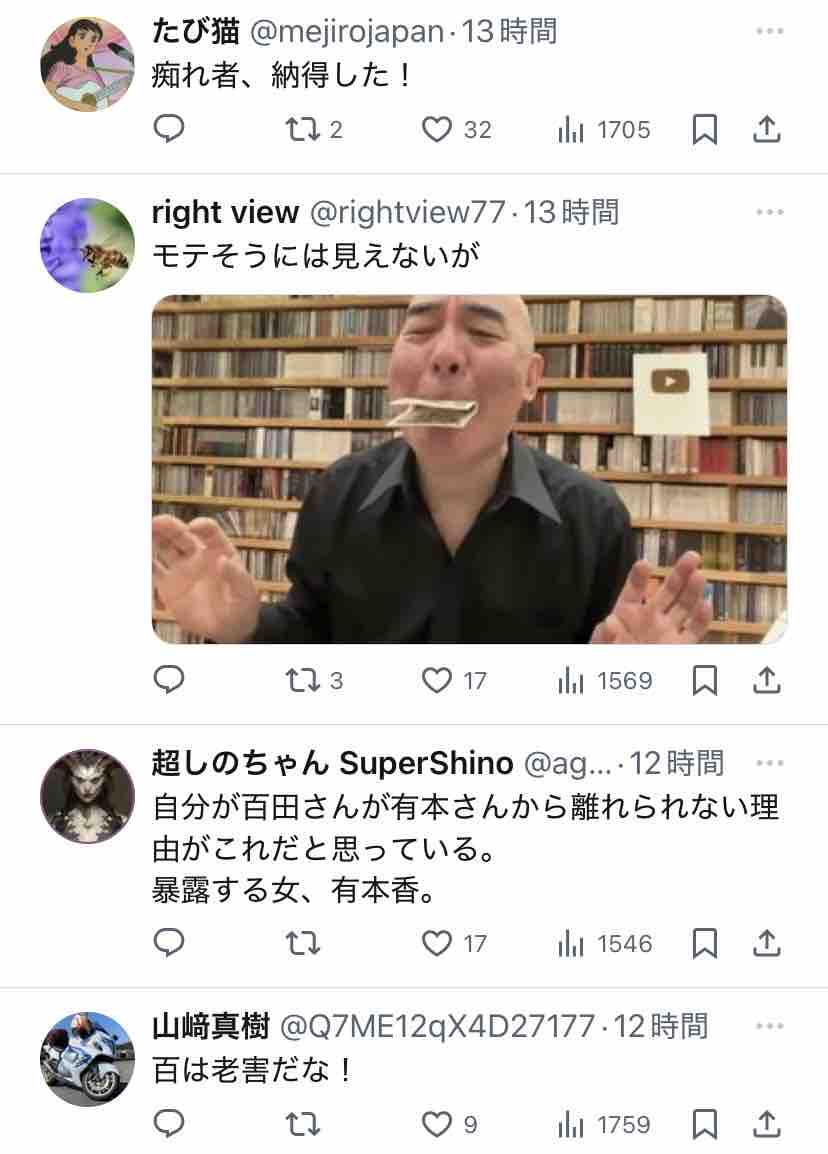Open more options on たび猫's tweet
Image resolution: width=828 pixels, height=1154 pixels.
click(769, 31)
